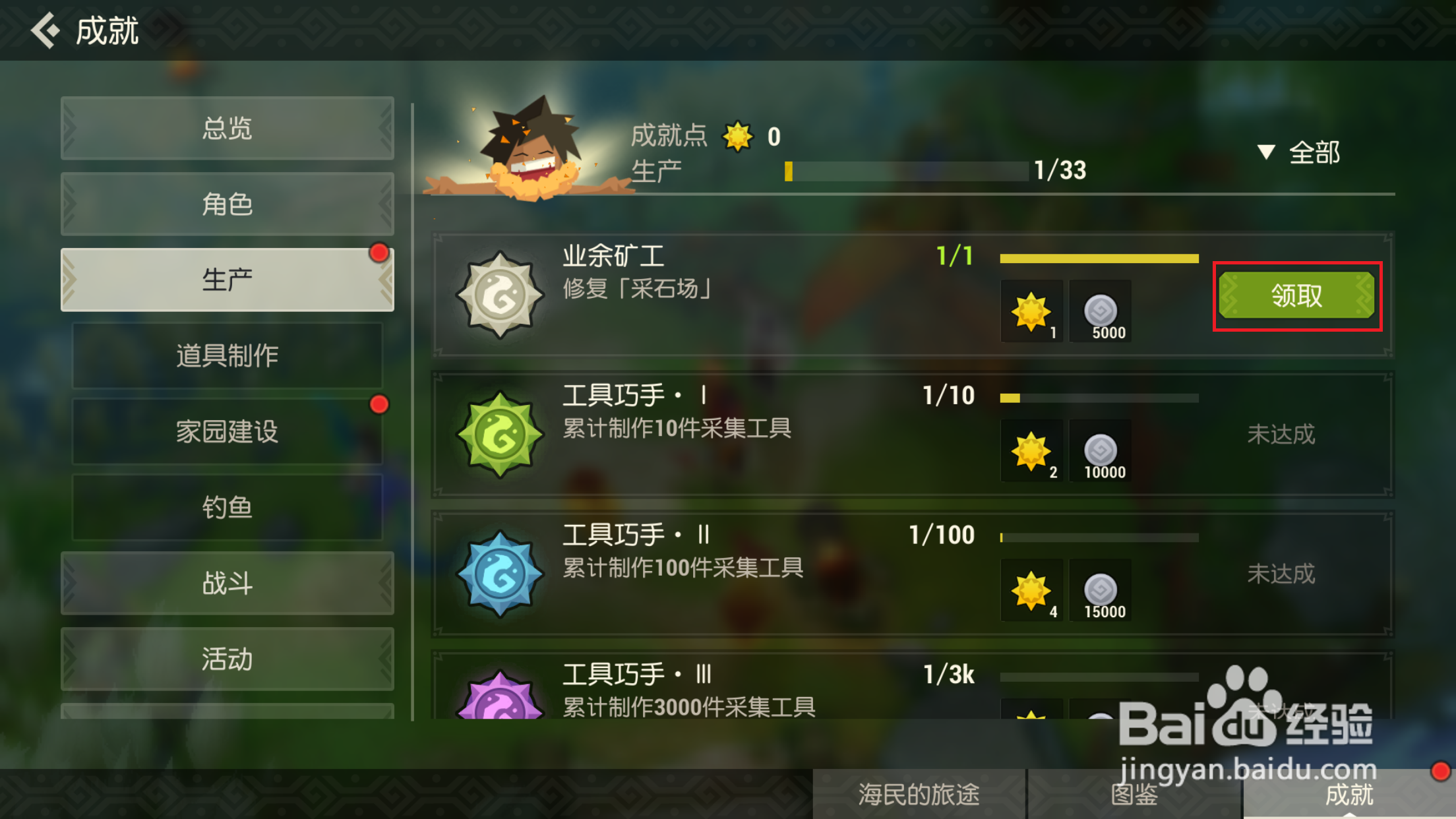Select the 家园建设 subcategory

pos(228,431)
